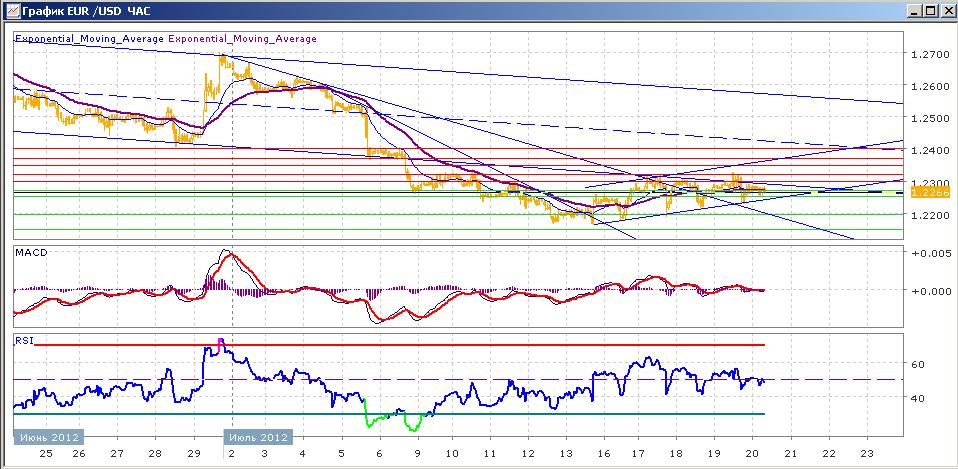Click the pink RSI overbought peak marker
The width and height of the screenshot is (958, 469).
221,341
